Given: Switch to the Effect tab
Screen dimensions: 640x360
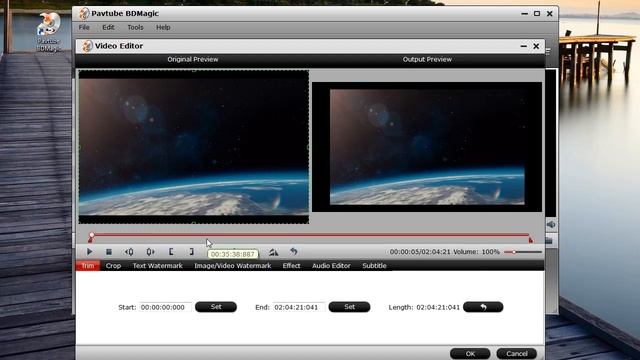Looking at the screenshot, I should pos(291,266).
